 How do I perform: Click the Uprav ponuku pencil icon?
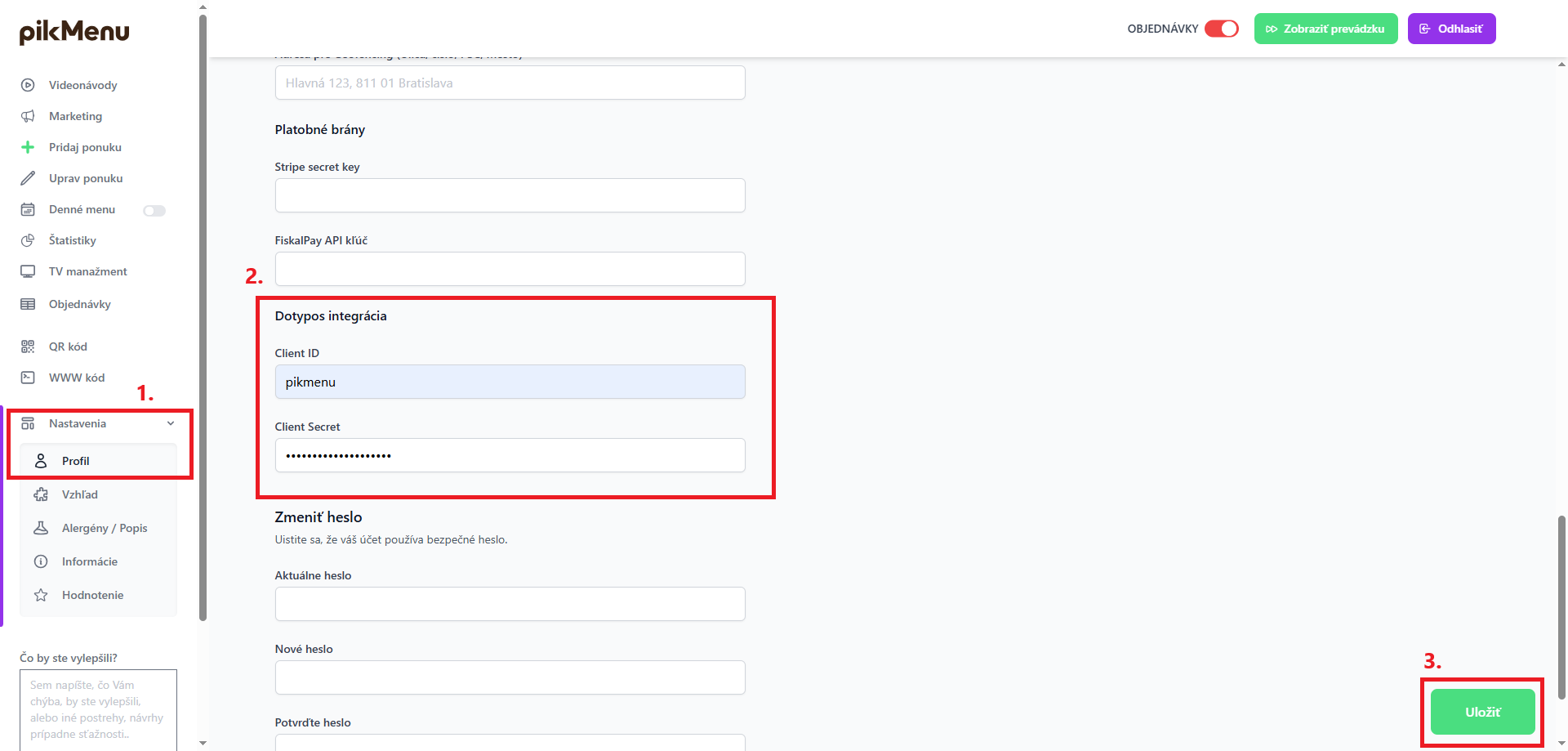28,178
